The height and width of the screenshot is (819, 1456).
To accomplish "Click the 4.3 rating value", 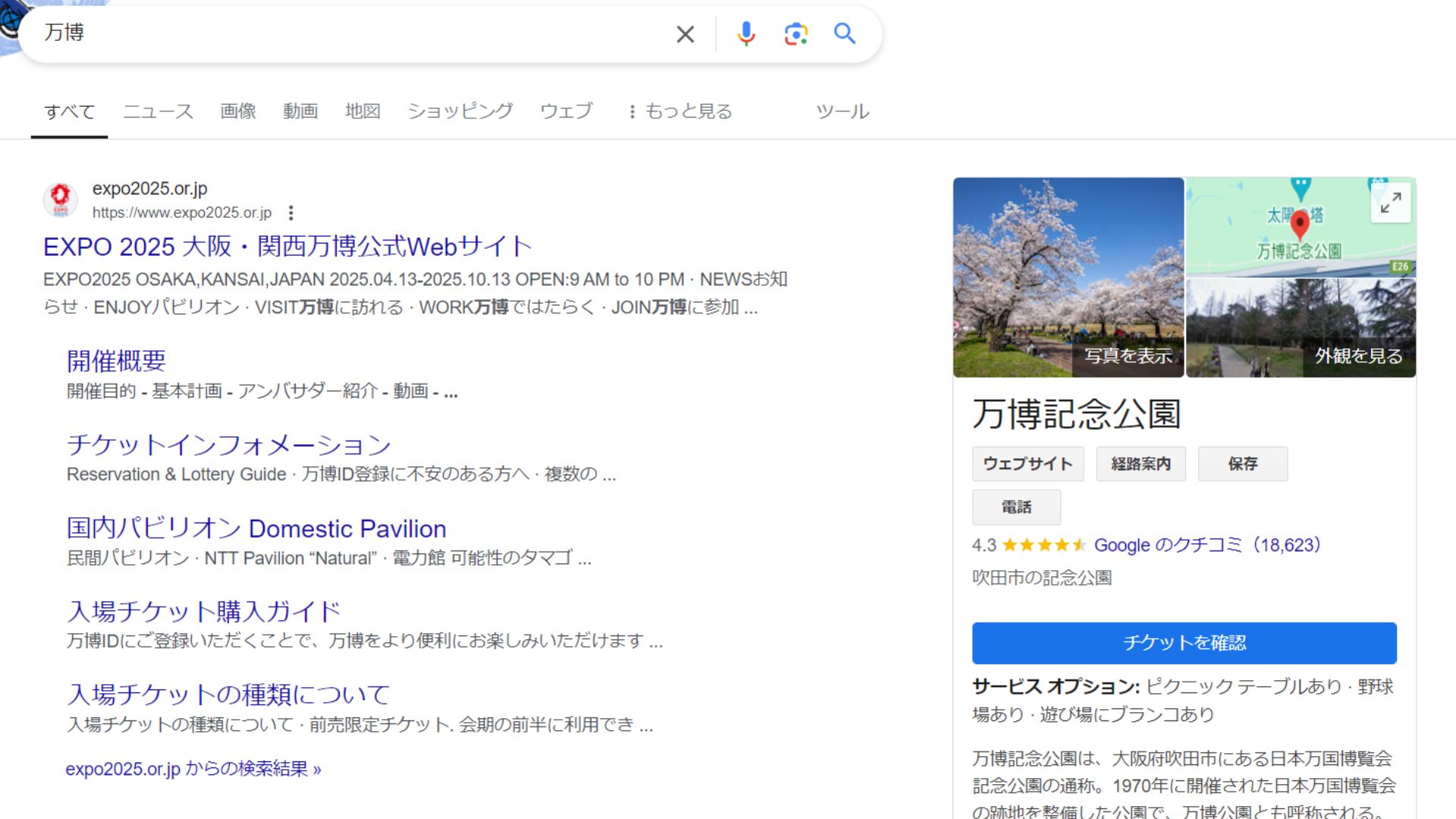I will point(984,545).
